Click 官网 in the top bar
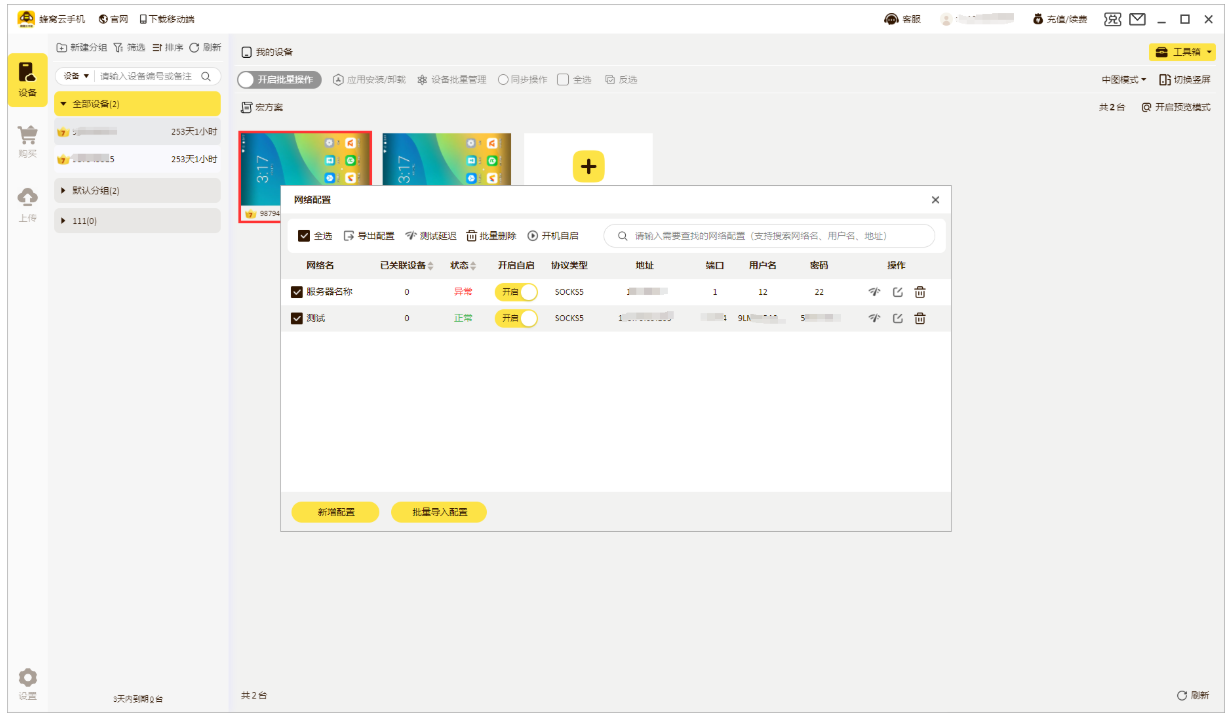 tap(113, 19)
